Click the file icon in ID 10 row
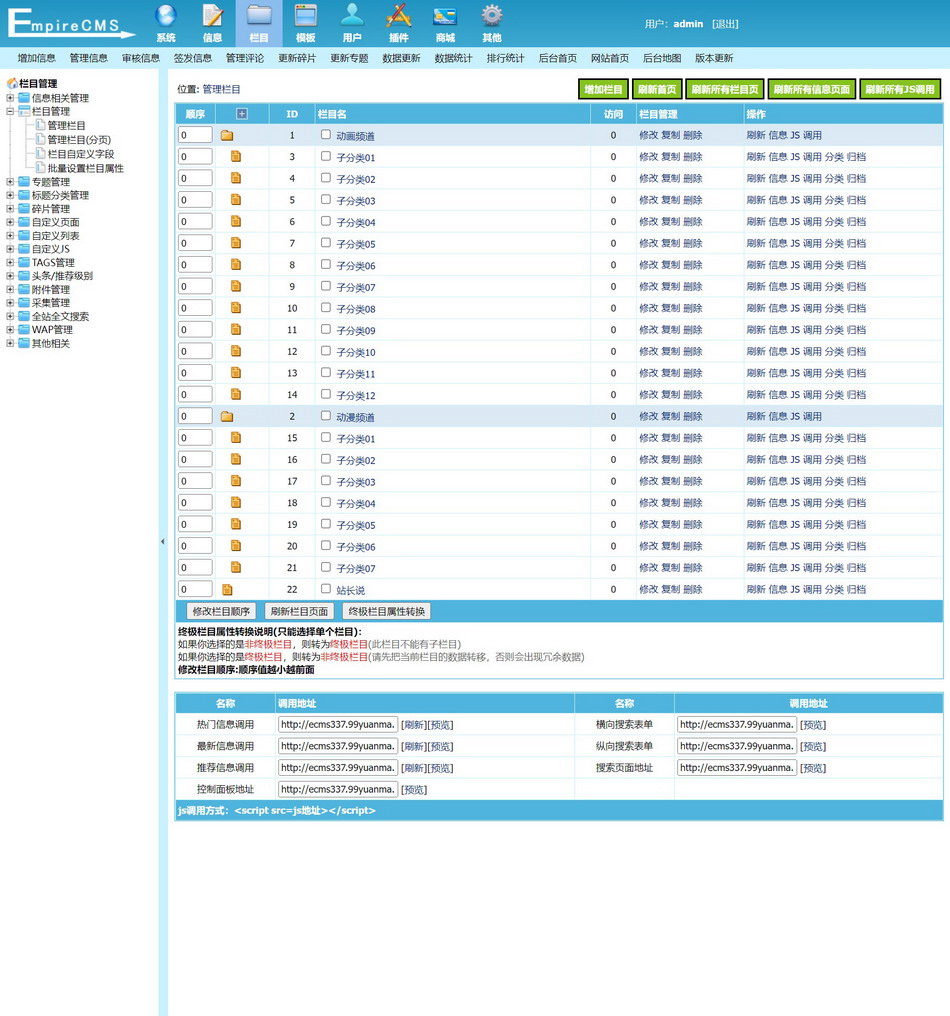Image resolution: width=950 pixels, height=1016 pixels. point(236,308)
